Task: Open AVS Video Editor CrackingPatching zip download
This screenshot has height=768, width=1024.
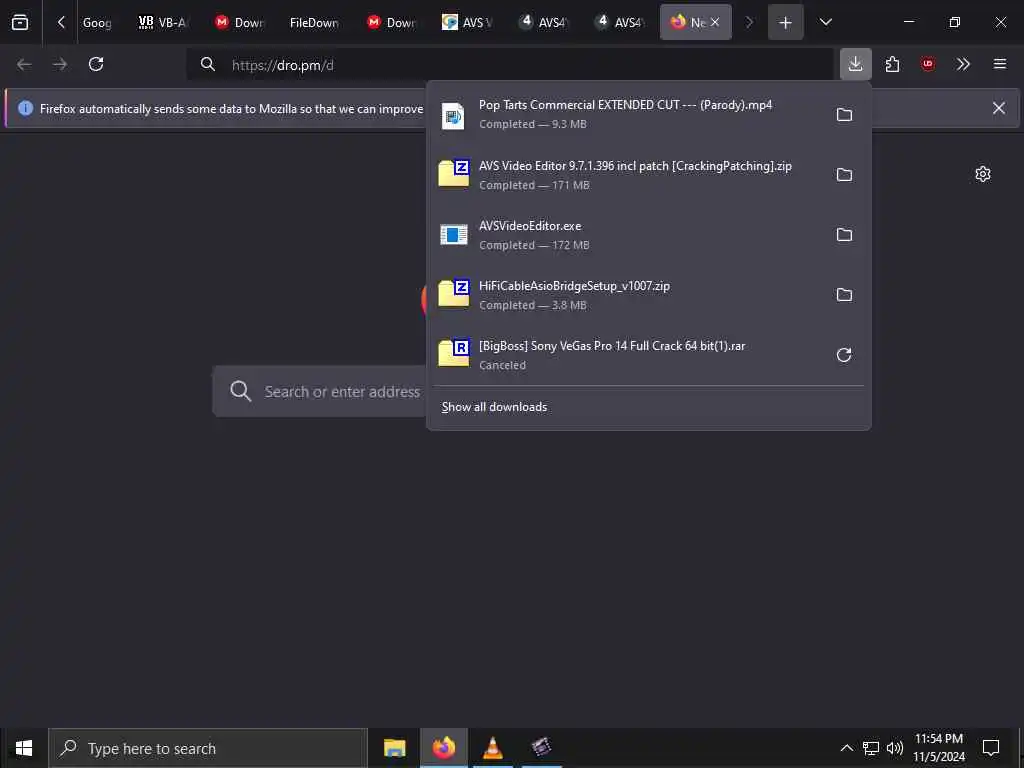Action: point(627,174)
